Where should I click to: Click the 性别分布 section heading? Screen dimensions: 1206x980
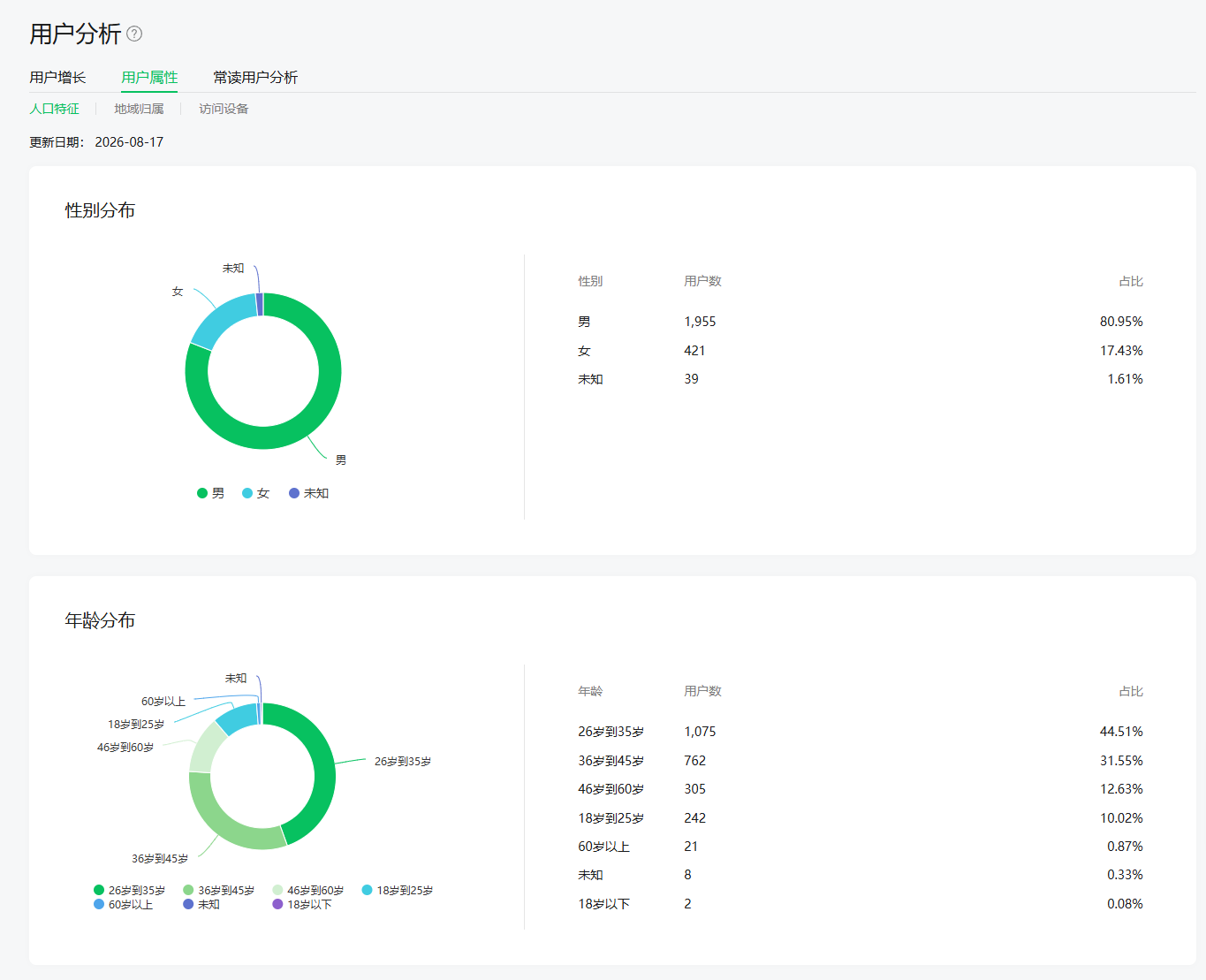pyautogui.click(x=100, y=210)
